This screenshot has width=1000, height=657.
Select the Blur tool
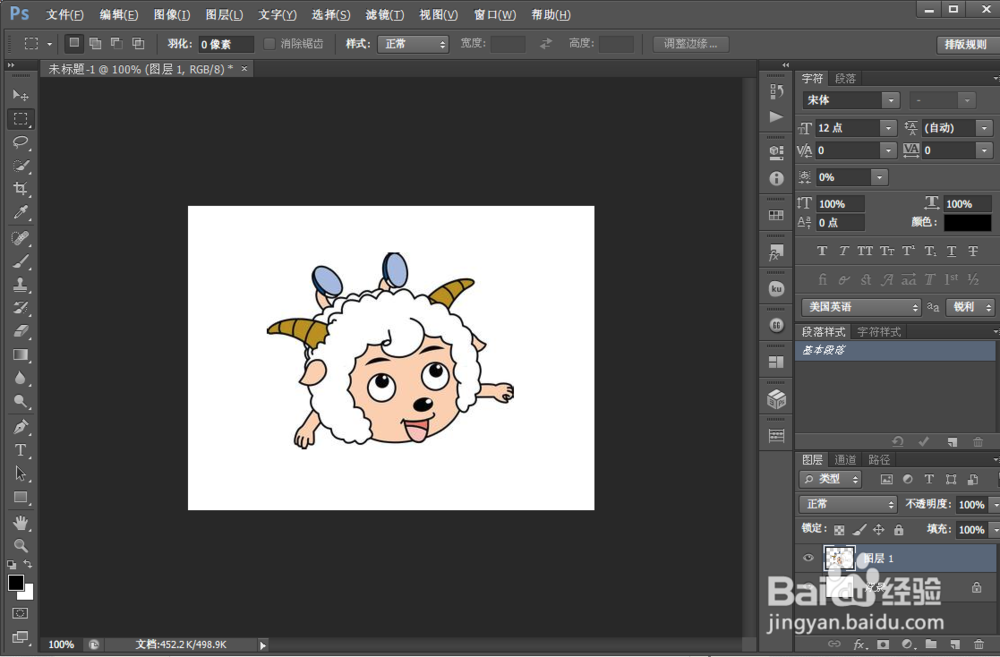20,378
